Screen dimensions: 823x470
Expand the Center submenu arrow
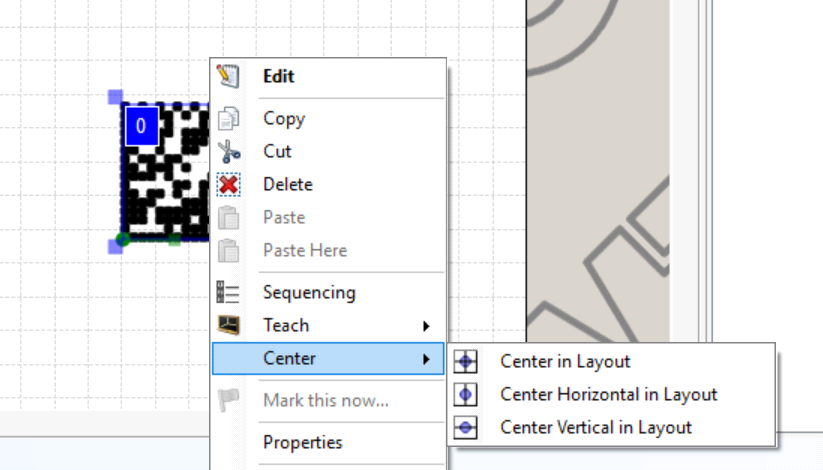click(427, 359)
